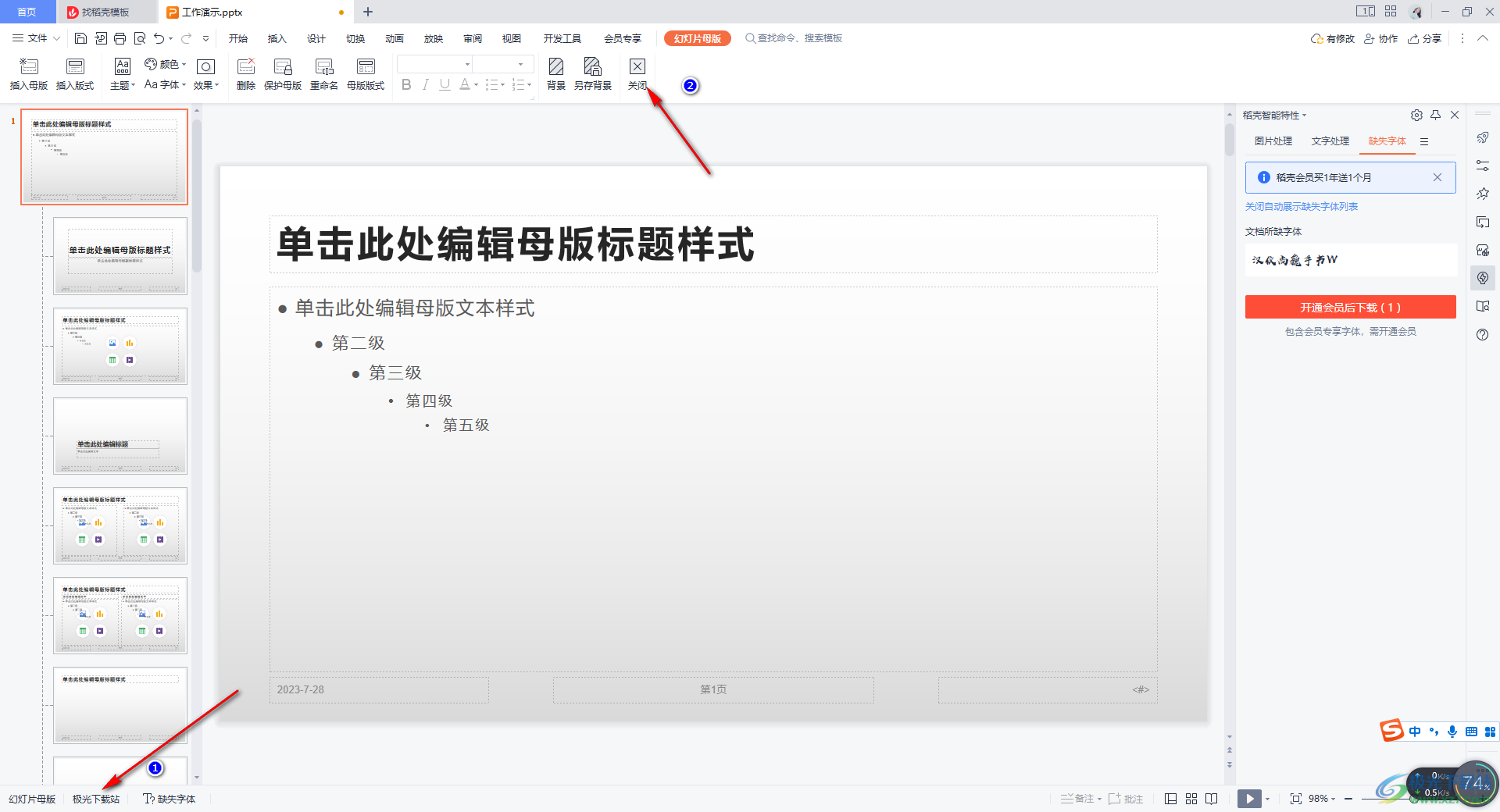This screenshot has height=812, width=1500.
Task: Expand the Colors (颜色) dropdown
Action: coord(166,64)
